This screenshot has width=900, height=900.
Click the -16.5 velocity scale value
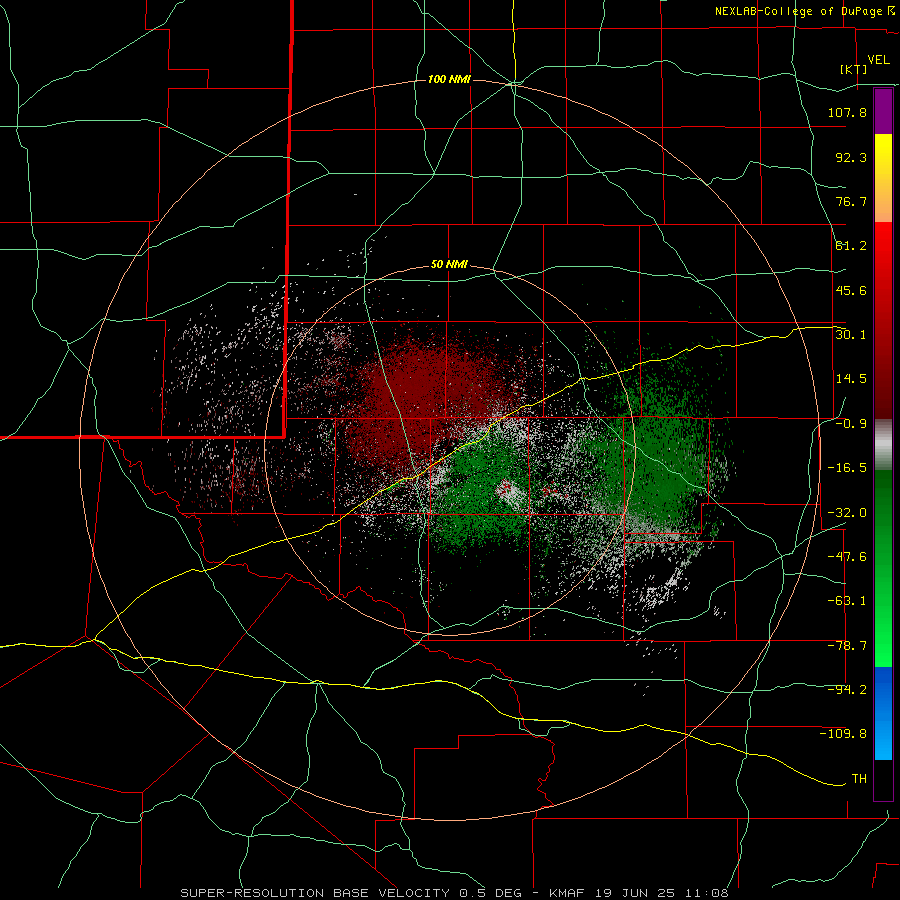[847, 468]
